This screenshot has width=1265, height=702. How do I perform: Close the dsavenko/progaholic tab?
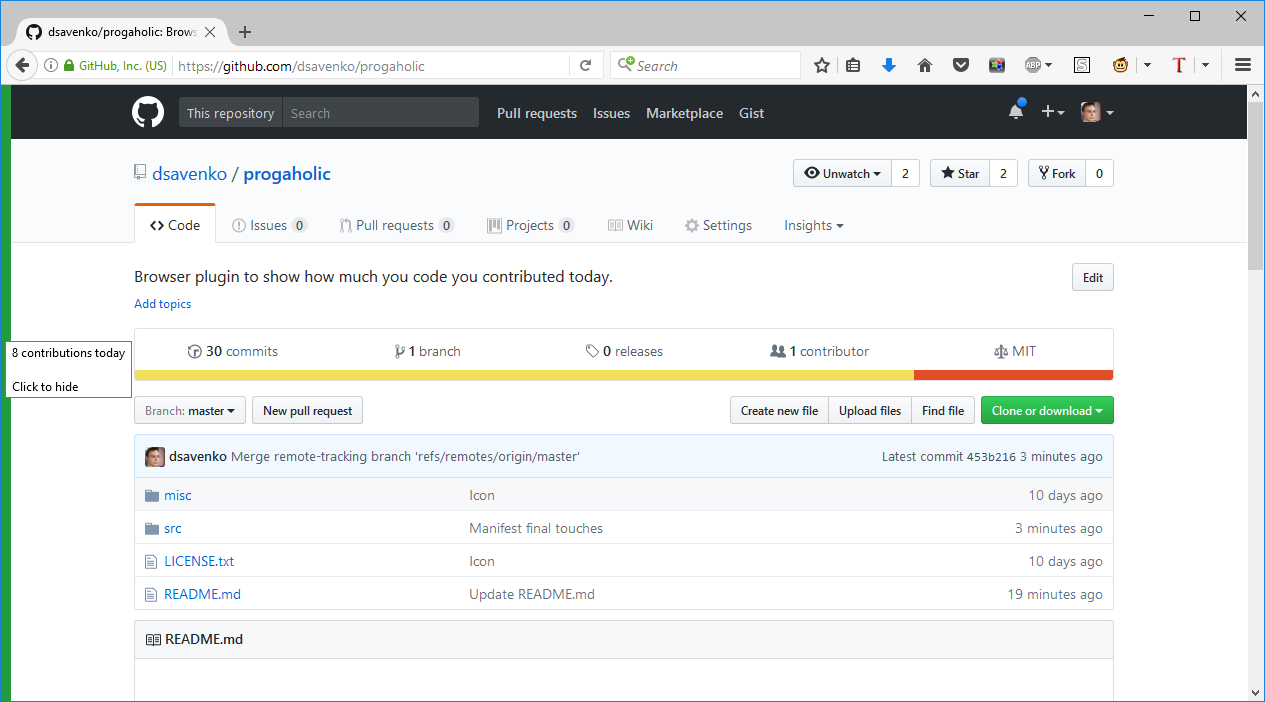point(210,32)
